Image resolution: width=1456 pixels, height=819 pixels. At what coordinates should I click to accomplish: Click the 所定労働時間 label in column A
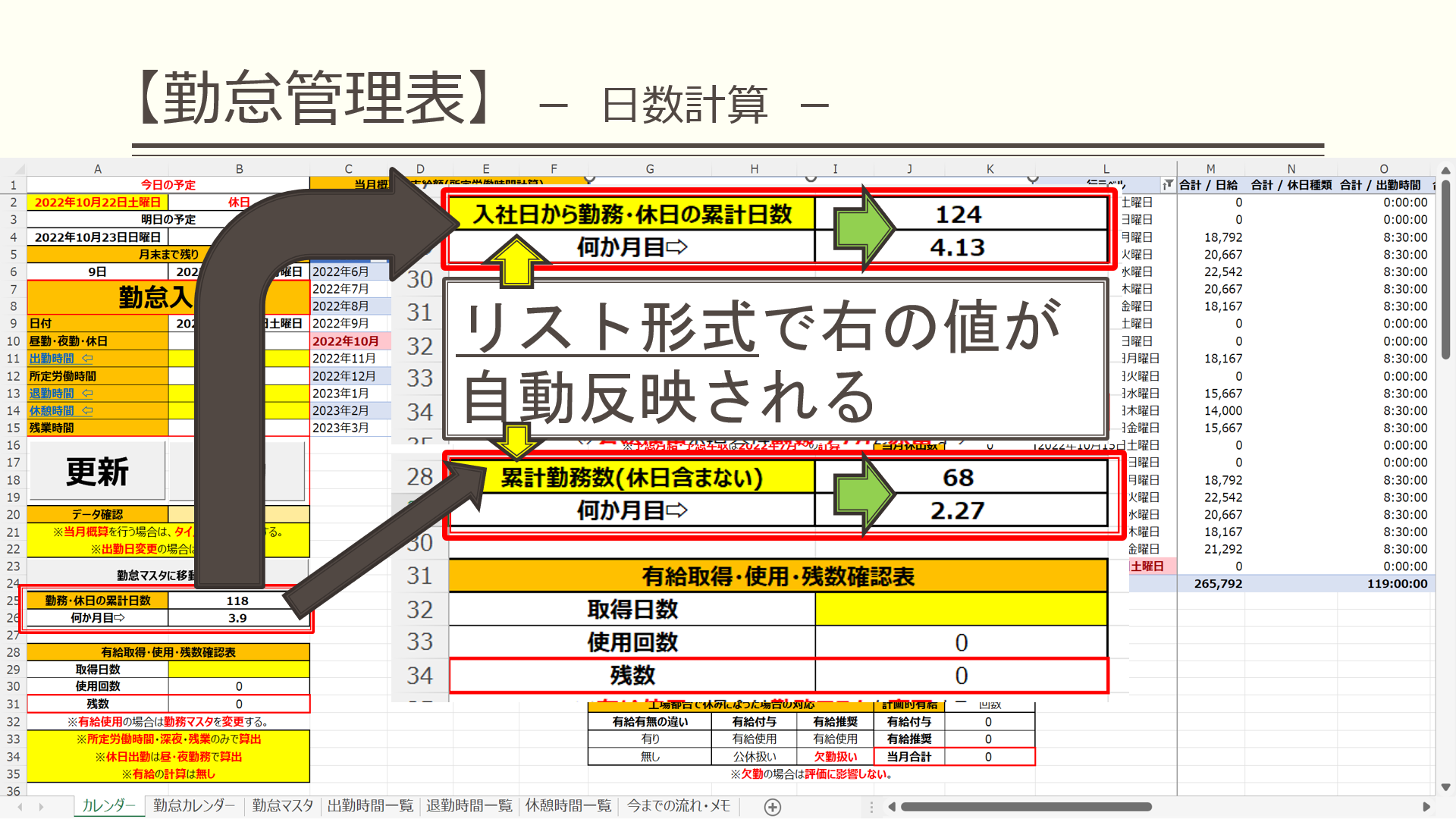pyautogui.click(x=98, y=376)
